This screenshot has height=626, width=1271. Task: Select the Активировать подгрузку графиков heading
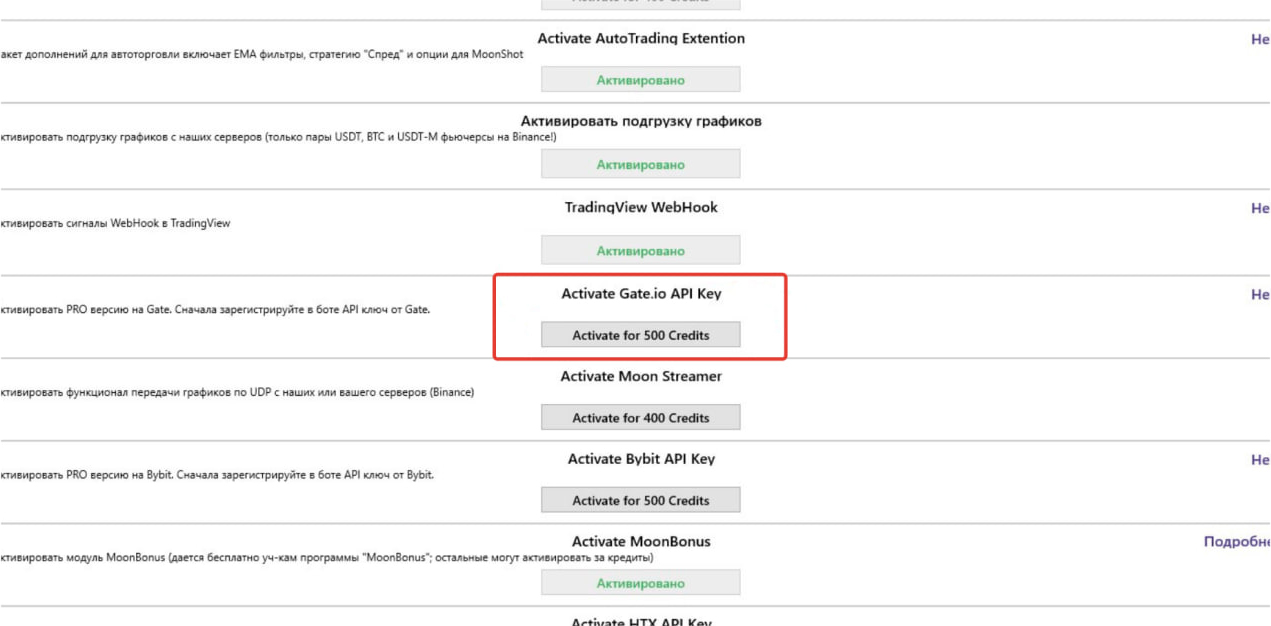pyautogui.click(x=641, y=121)
